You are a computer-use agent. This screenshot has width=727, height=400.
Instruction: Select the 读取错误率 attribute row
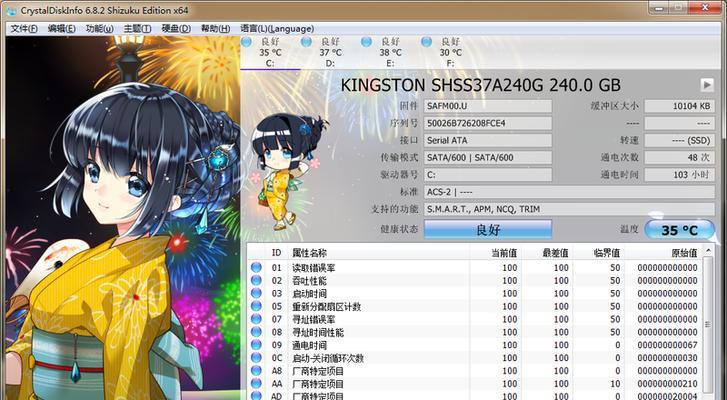click(x=474, y=267)
